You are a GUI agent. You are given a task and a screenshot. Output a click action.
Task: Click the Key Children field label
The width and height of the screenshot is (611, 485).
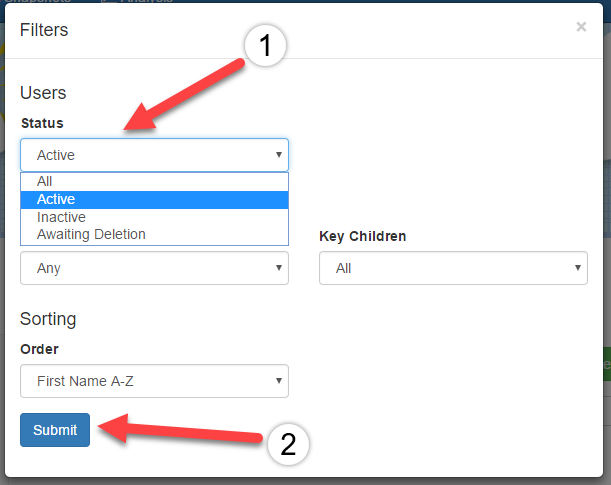pyautogui.click(x=363, y=236)
